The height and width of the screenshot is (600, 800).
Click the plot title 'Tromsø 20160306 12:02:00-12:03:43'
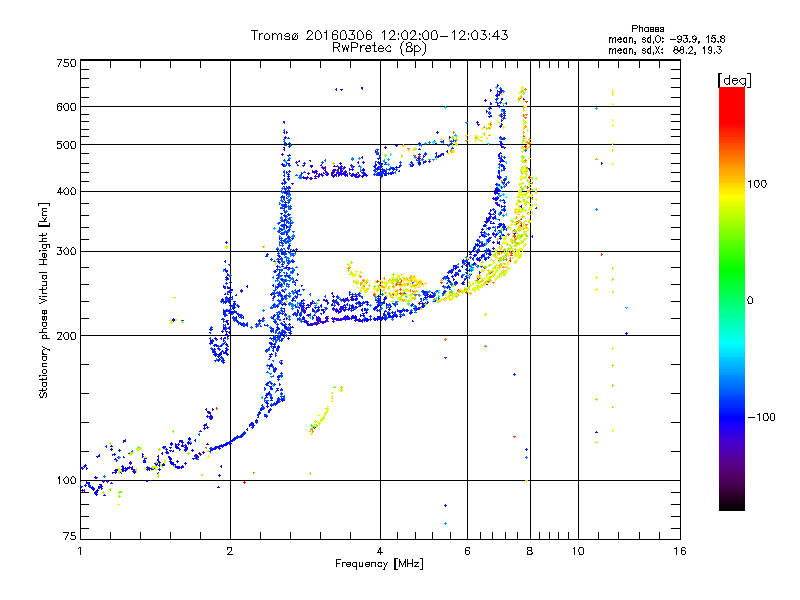click(379, 35)
